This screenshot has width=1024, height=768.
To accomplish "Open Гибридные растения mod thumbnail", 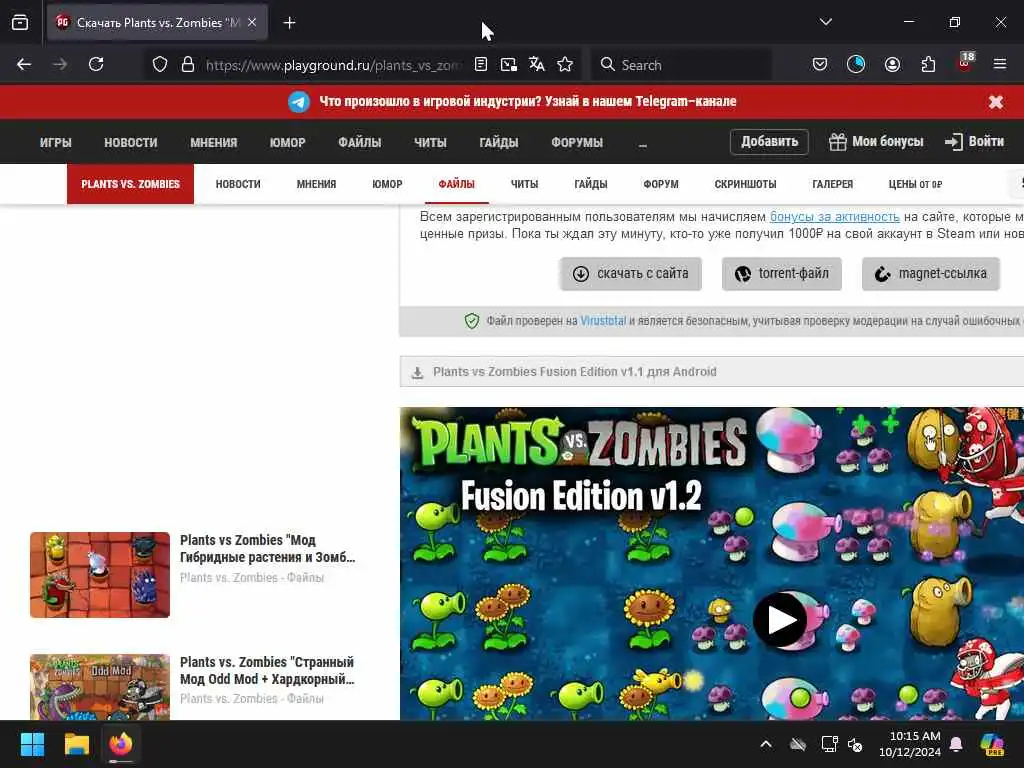I will point(100,575).
